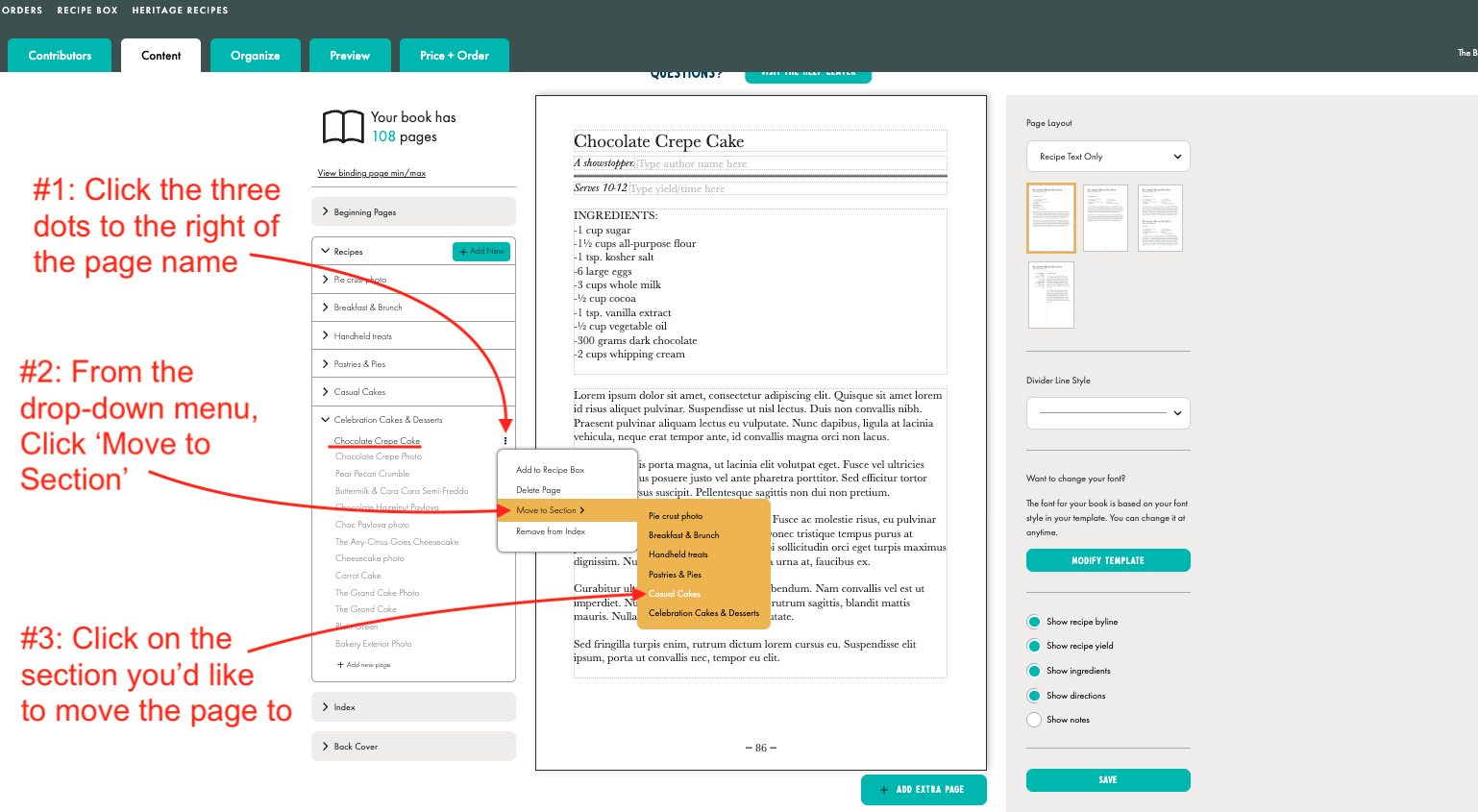This screenshot has height=812, width=1478.
Task: Choose the second page layout thumbnail
Action: (1105, 218)
